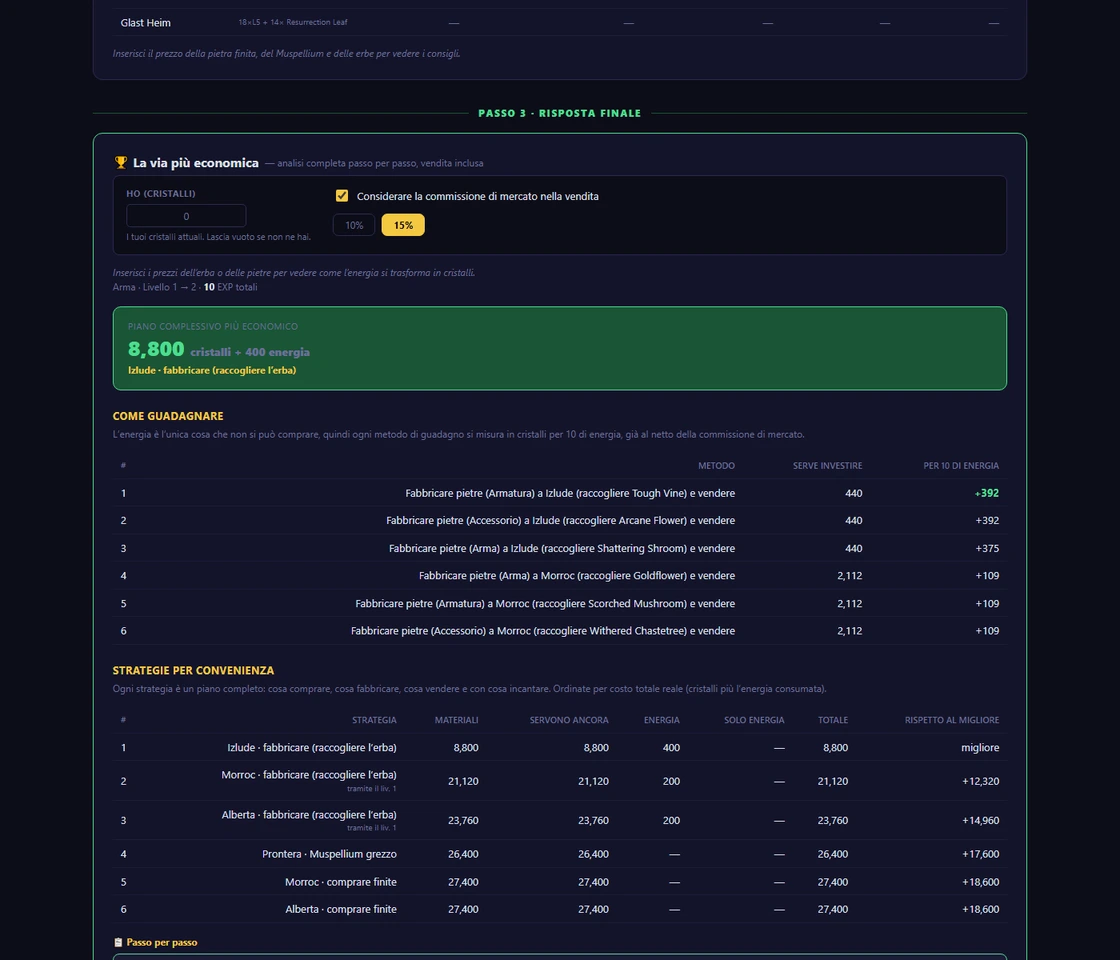Click the Serve investire column header
Image resolution: width=1120 pixels, height=960 pixels.
827,466
